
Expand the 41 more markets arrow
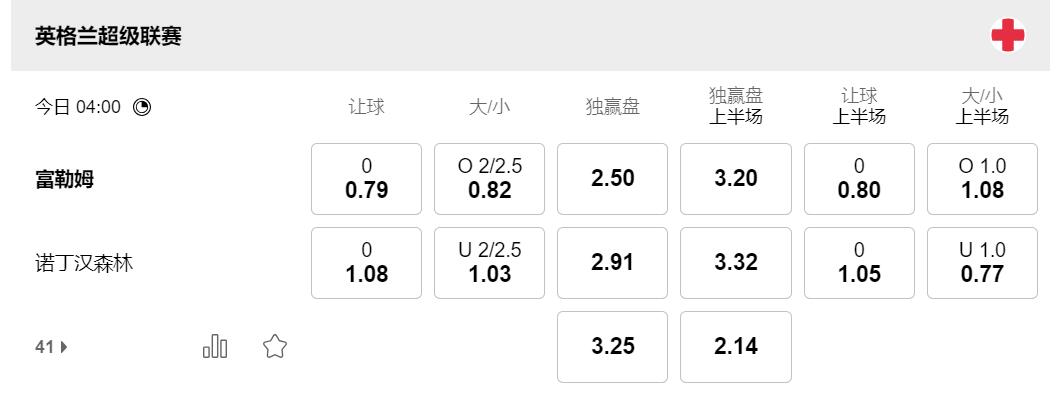(x=52, y=348)
